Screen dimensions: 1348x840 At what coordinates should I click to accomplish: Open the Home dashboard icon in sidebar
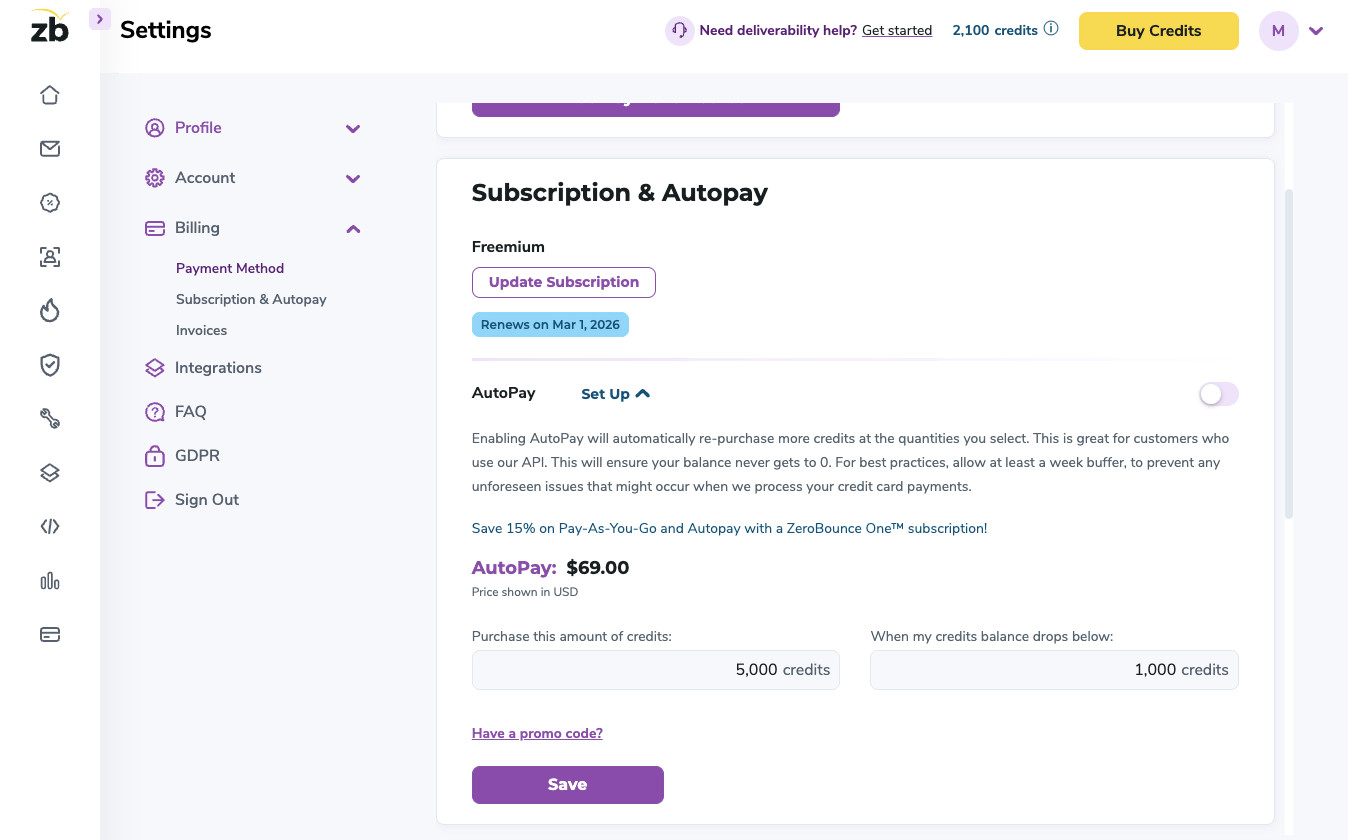pos(49,94)
